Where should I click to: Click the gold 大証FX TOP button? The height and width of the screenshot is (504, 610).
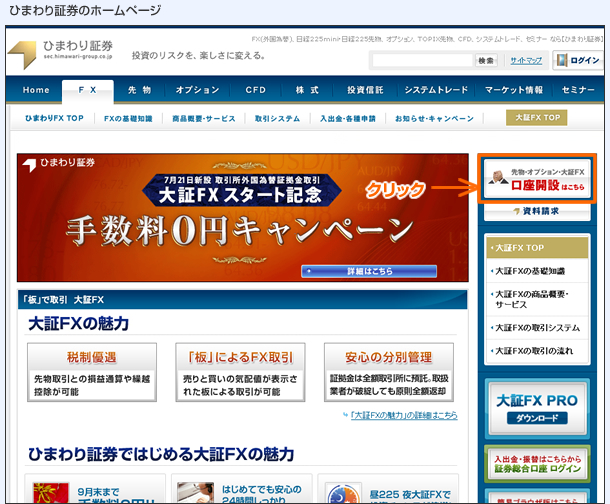(x=536, y=117)
